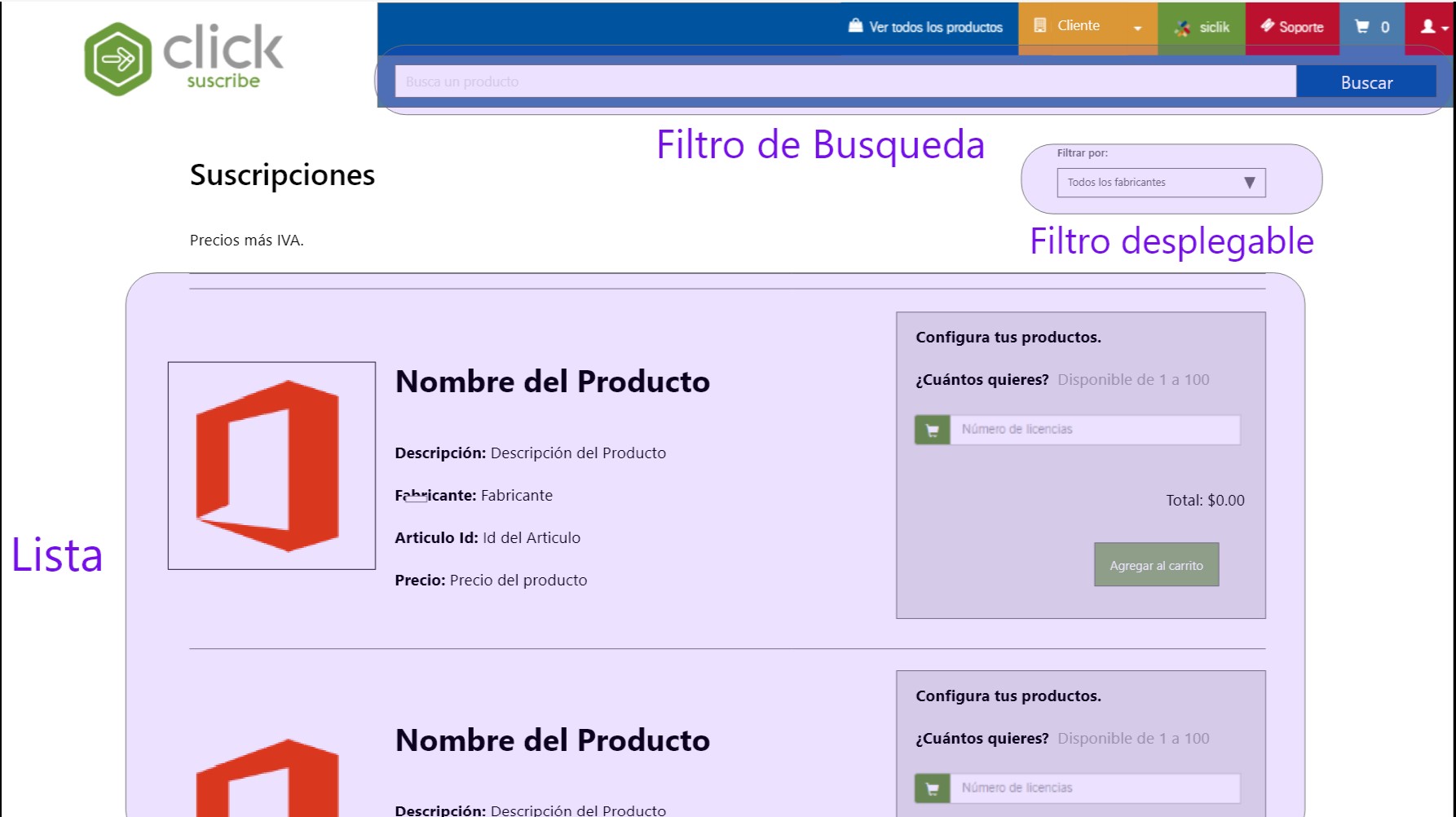Select the 'Precios más IVA.' text
This screenshot has height=817, width=1456.
(247, 241)
